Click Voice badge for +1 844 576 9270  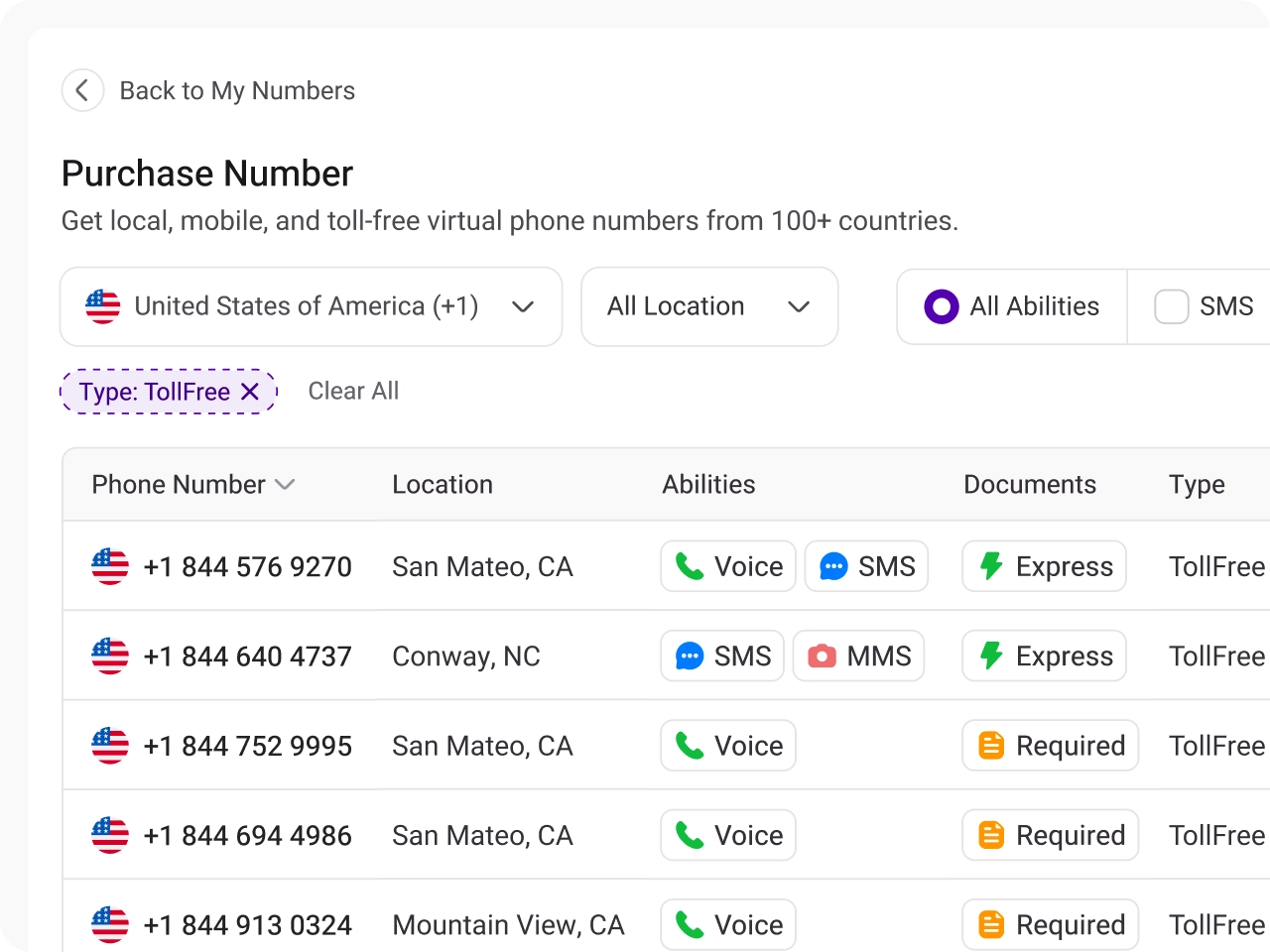(x=728, y=566)
